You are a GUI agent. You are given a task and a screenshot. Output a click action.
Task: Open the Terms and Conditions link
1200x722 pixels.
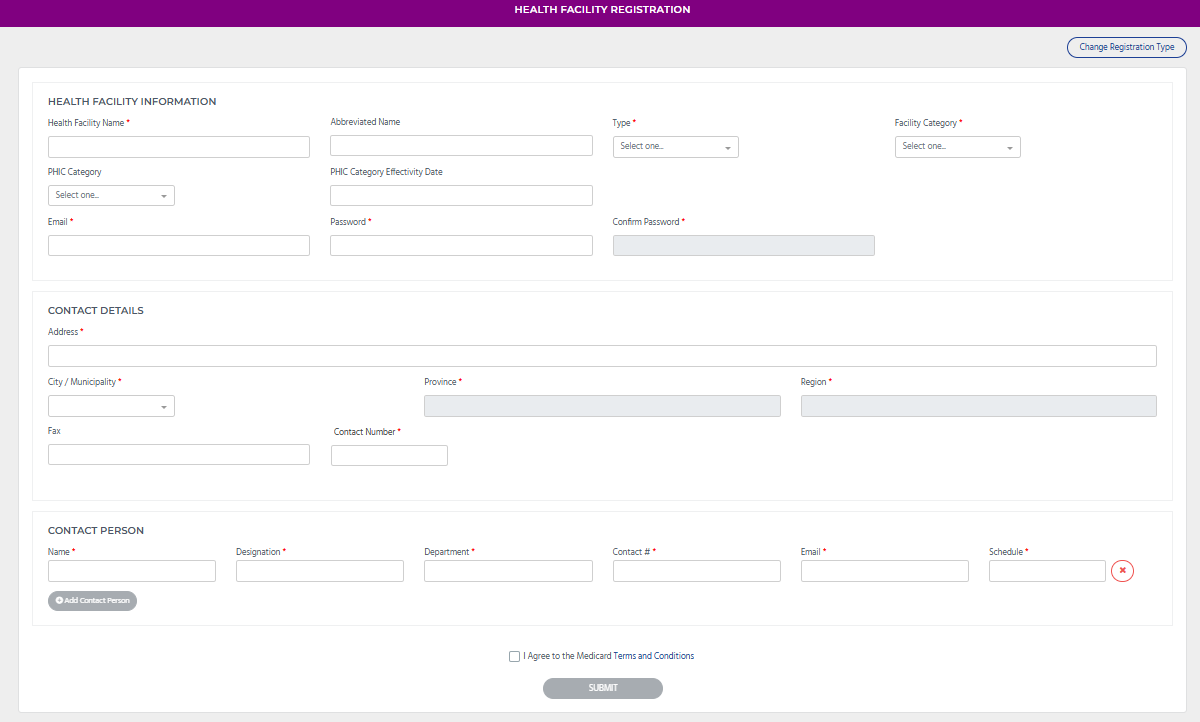[654, 656]
